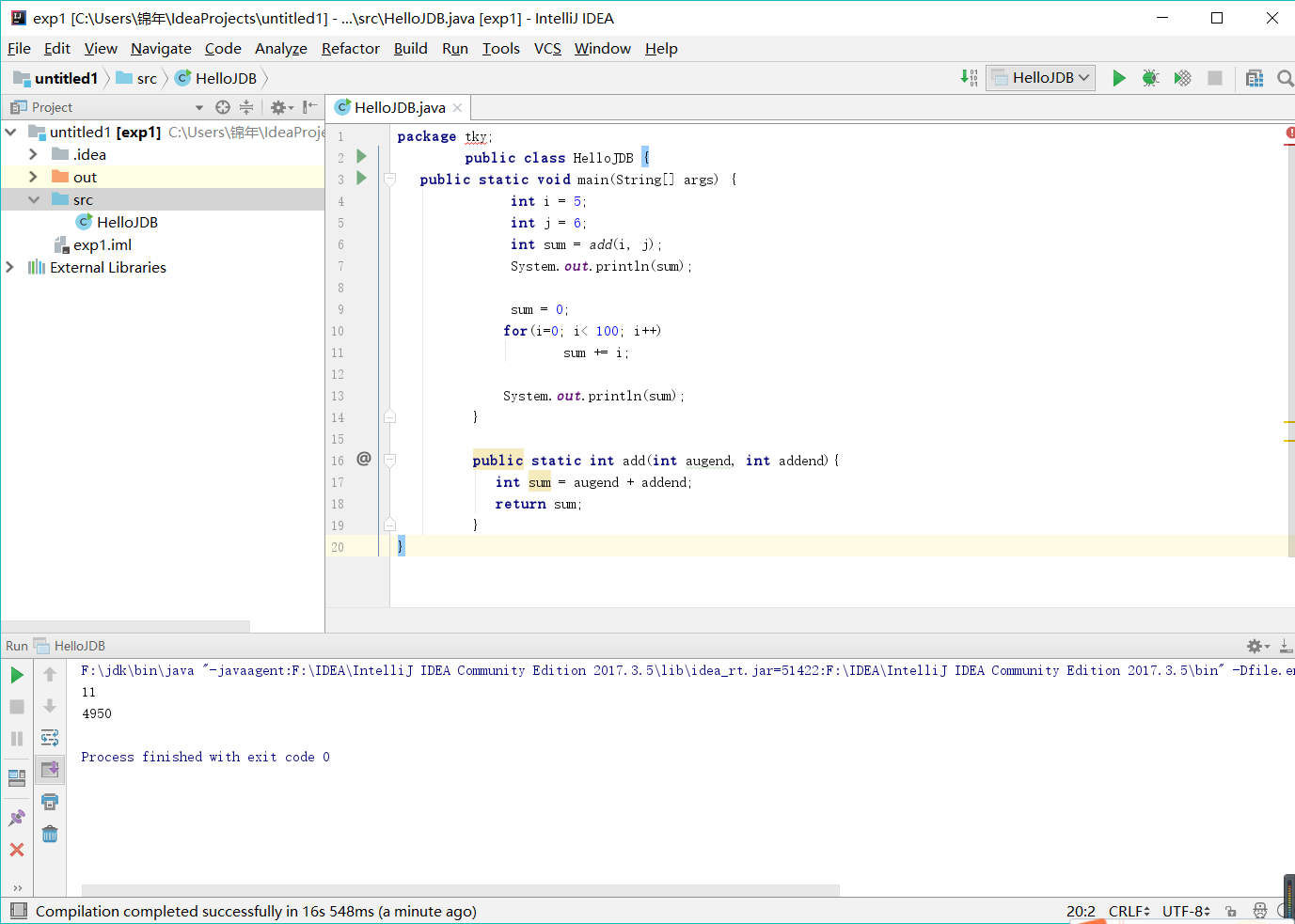Image resolution: width=1295 pixels, height=924 pixels.
Task: Click the green Run button in the main toolbar
Action: (x=1118, y=78)
